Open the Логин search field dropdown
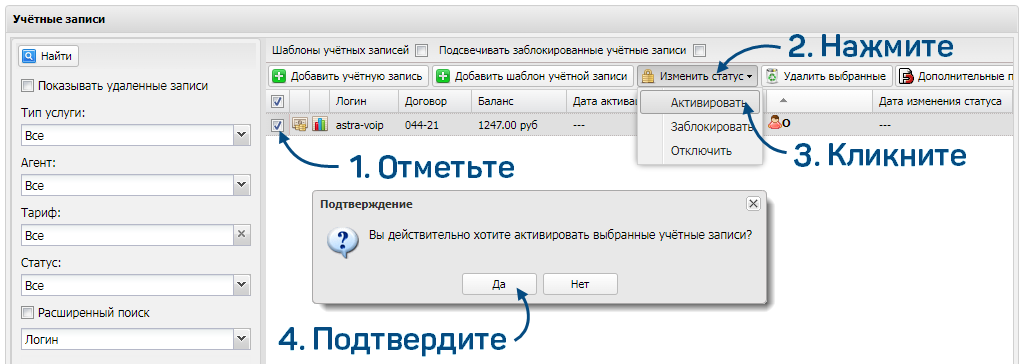 pos(242,340)
